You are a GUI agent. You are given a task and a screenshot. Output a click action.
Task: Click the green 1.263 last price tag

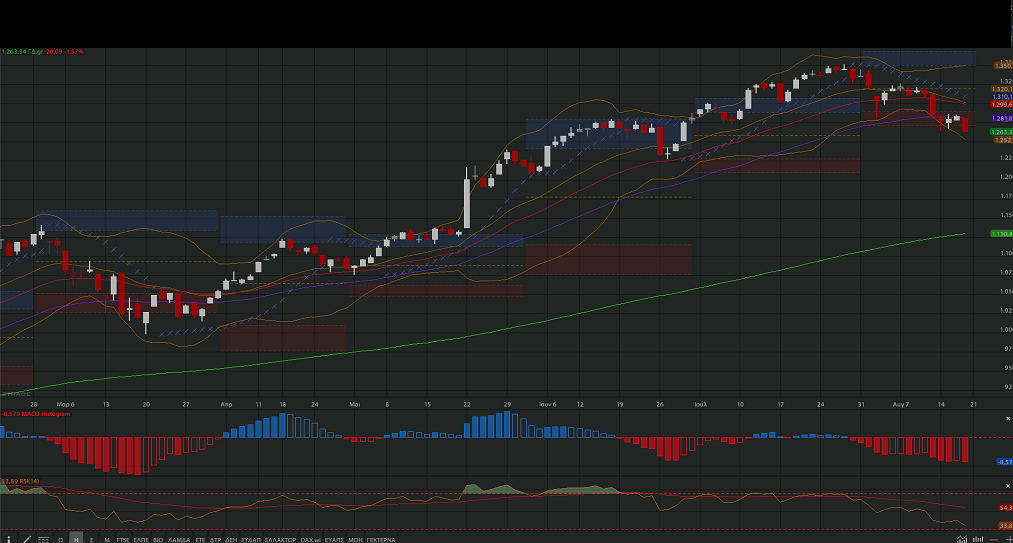pos(1002,132)
